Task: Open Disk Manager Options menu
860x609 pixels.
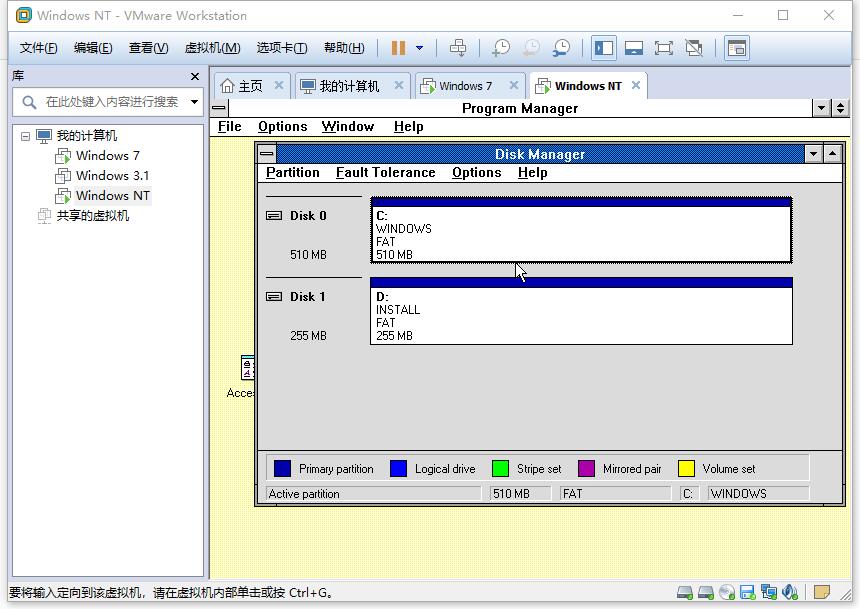Action: (x=477, y=173)
